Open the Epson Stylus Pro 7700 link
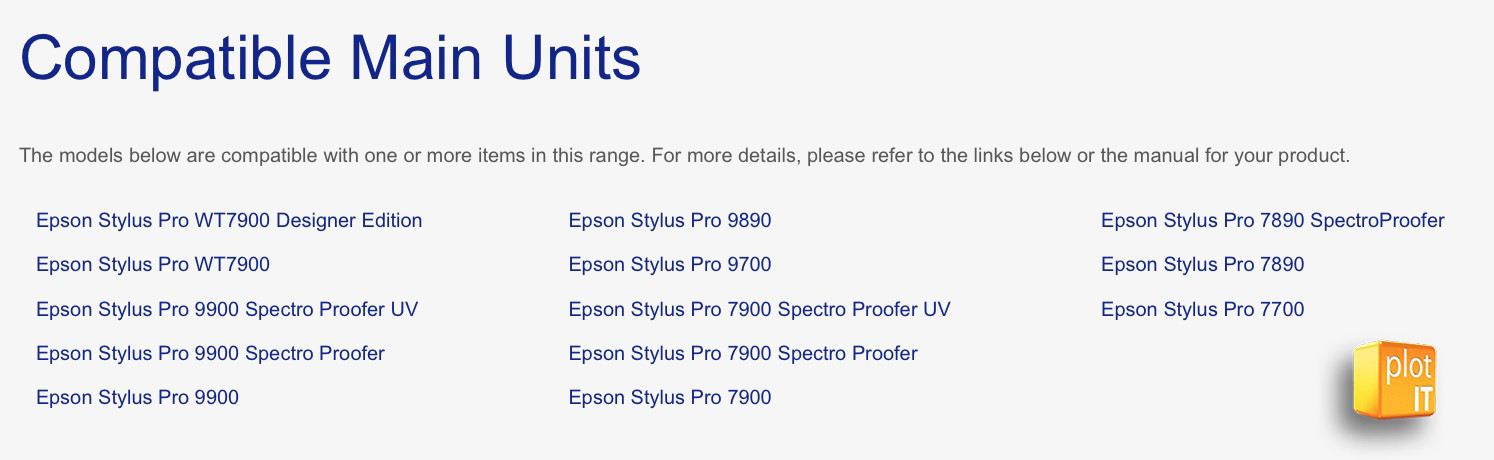1494x460 pixels. tap(1203, 309)
